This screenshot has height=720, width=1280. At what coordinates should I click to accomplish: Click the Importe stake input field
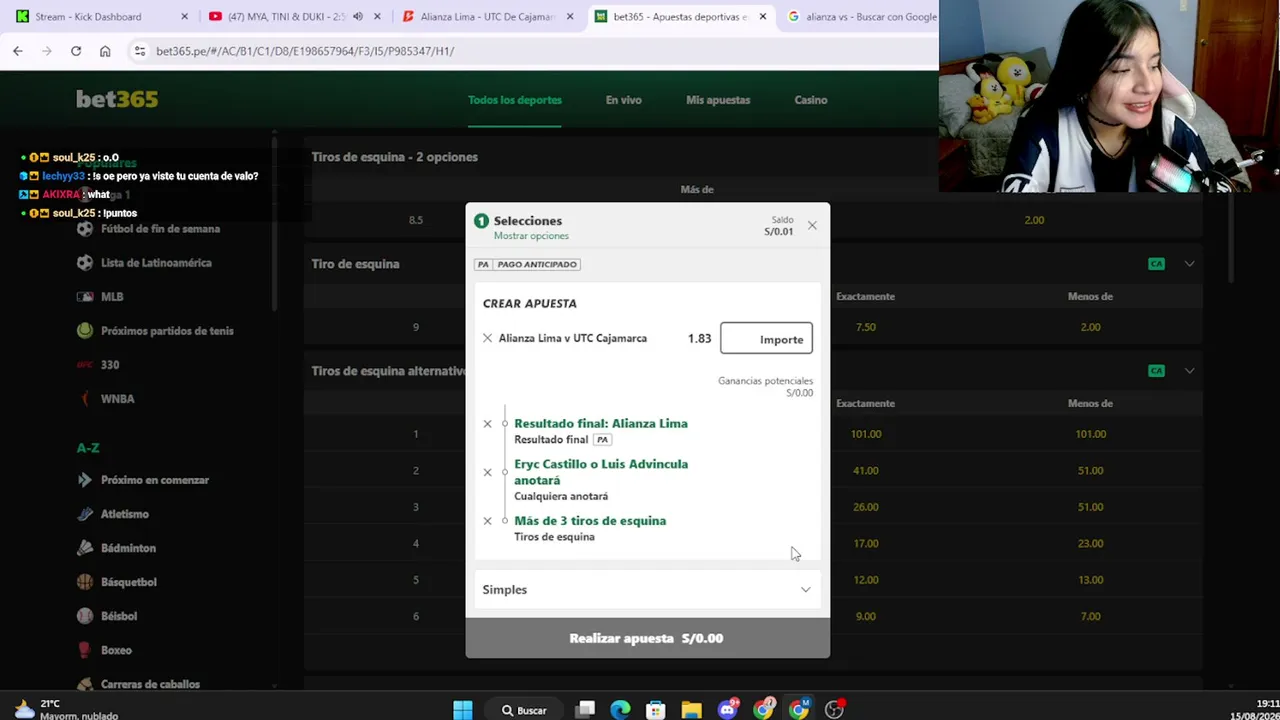[766, 339]
